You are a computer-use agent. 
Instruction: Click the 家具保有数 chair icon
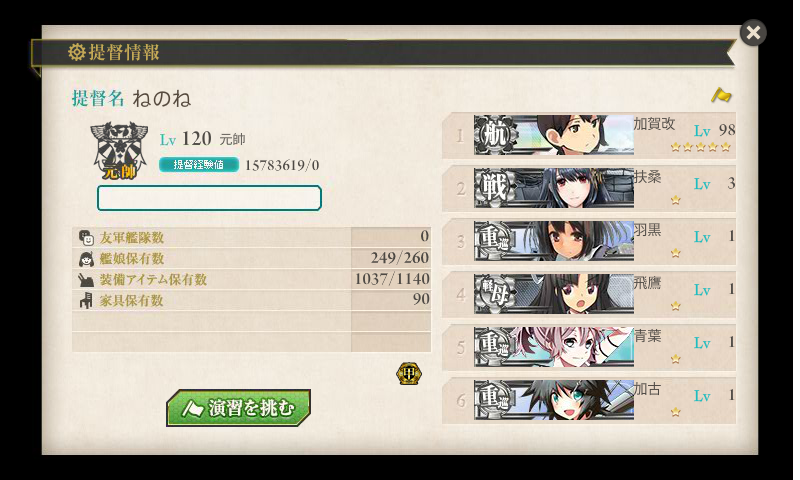86,300
